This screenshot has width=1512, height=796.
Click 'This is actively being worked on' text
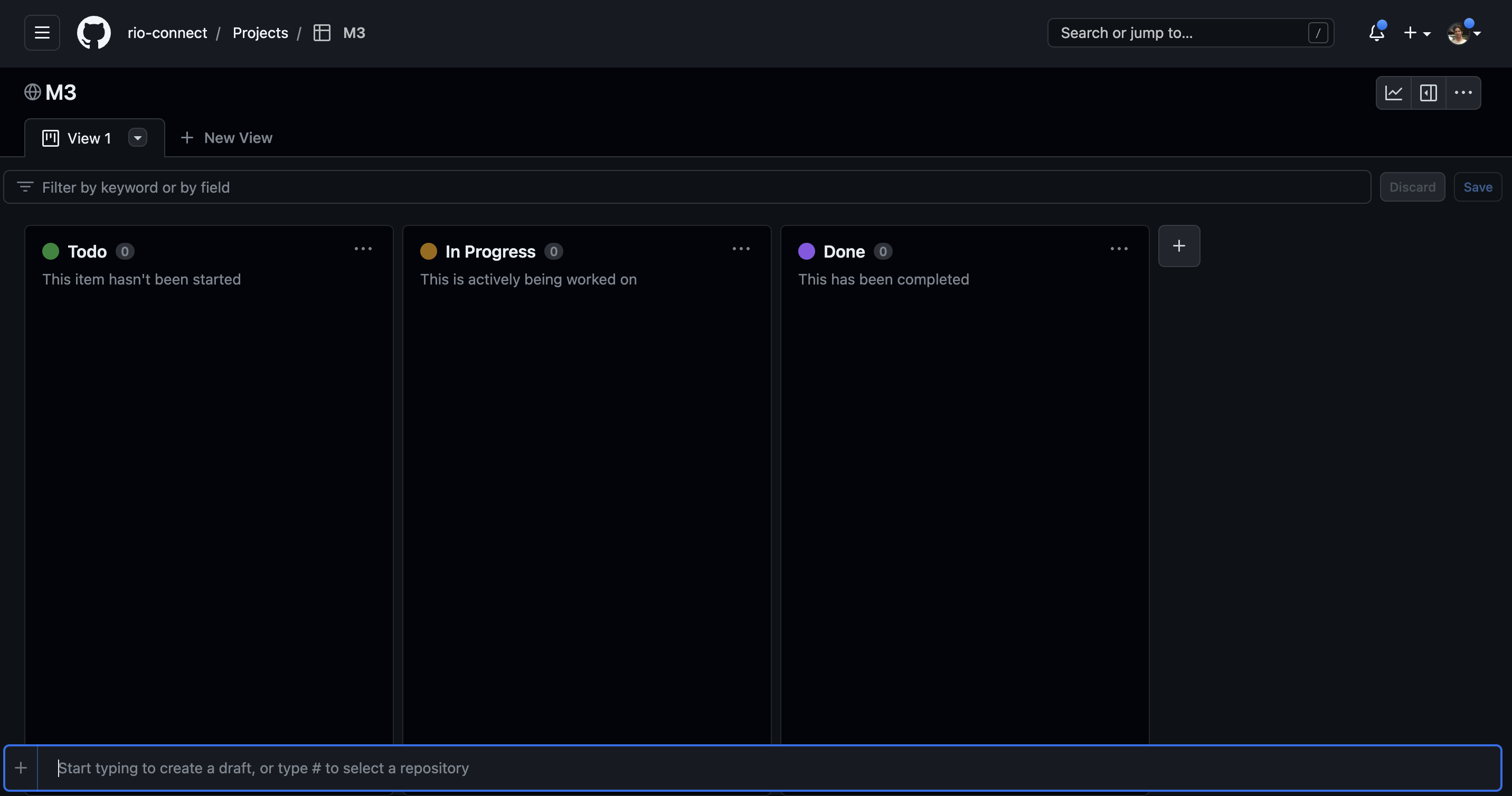(x=528, y=279)
